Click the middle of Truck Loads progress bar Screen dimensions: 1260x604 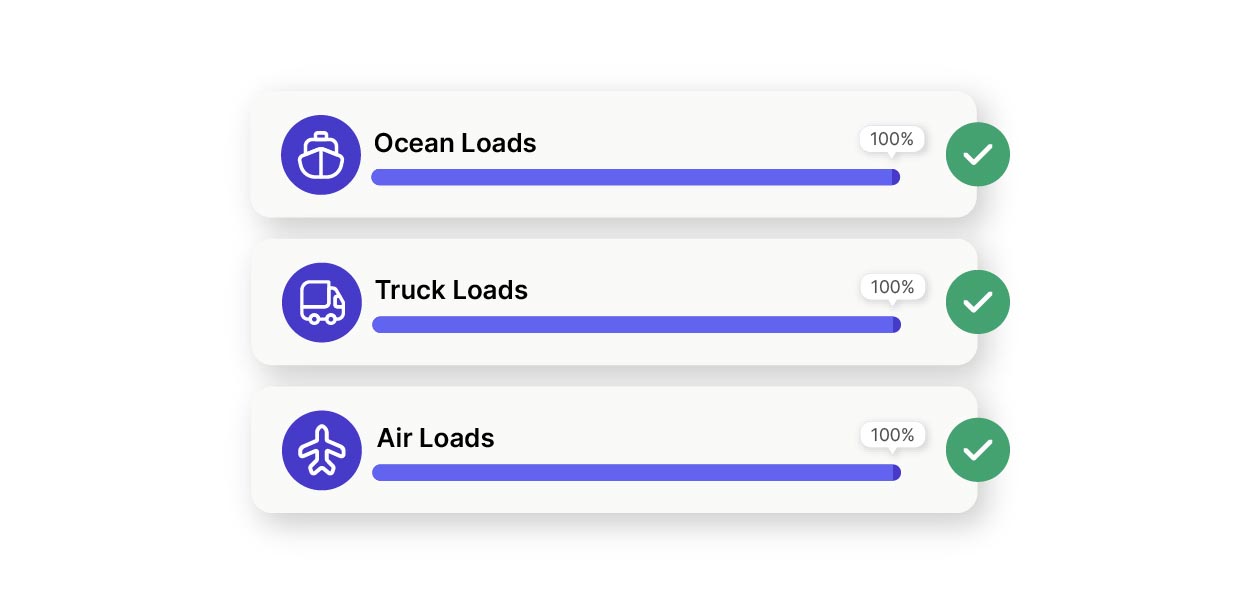coord(635,325)
